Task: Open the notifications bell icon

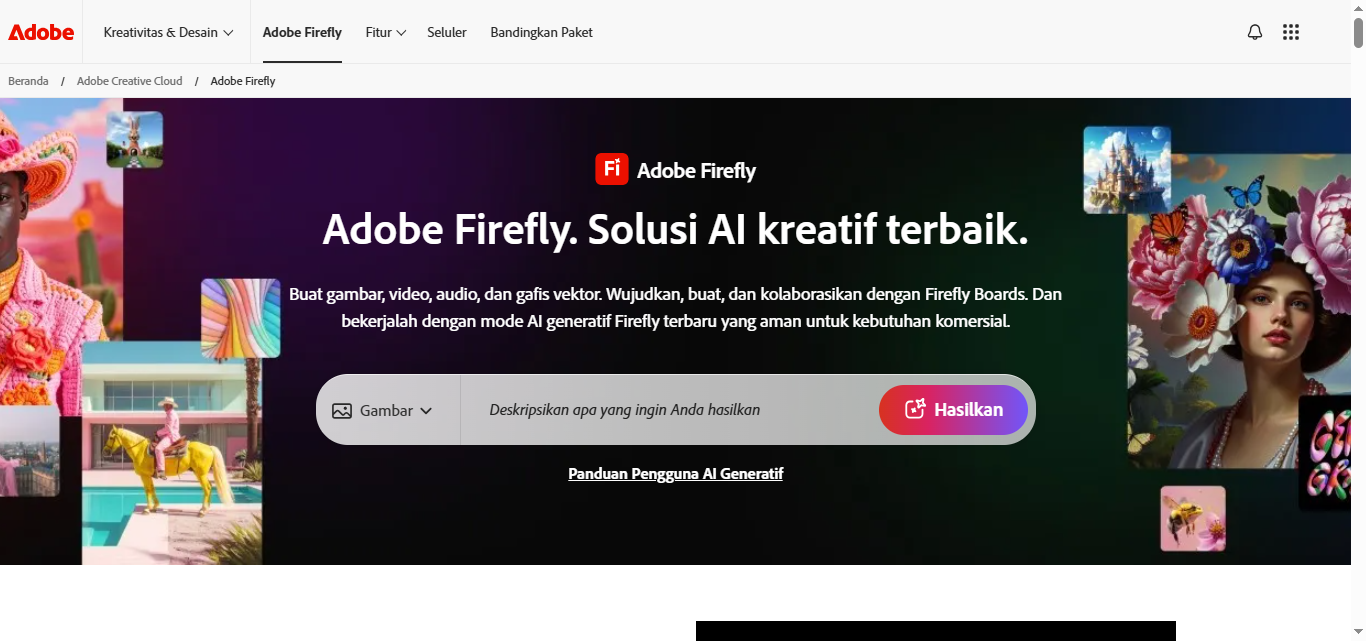Action: tap(1255, 32)
